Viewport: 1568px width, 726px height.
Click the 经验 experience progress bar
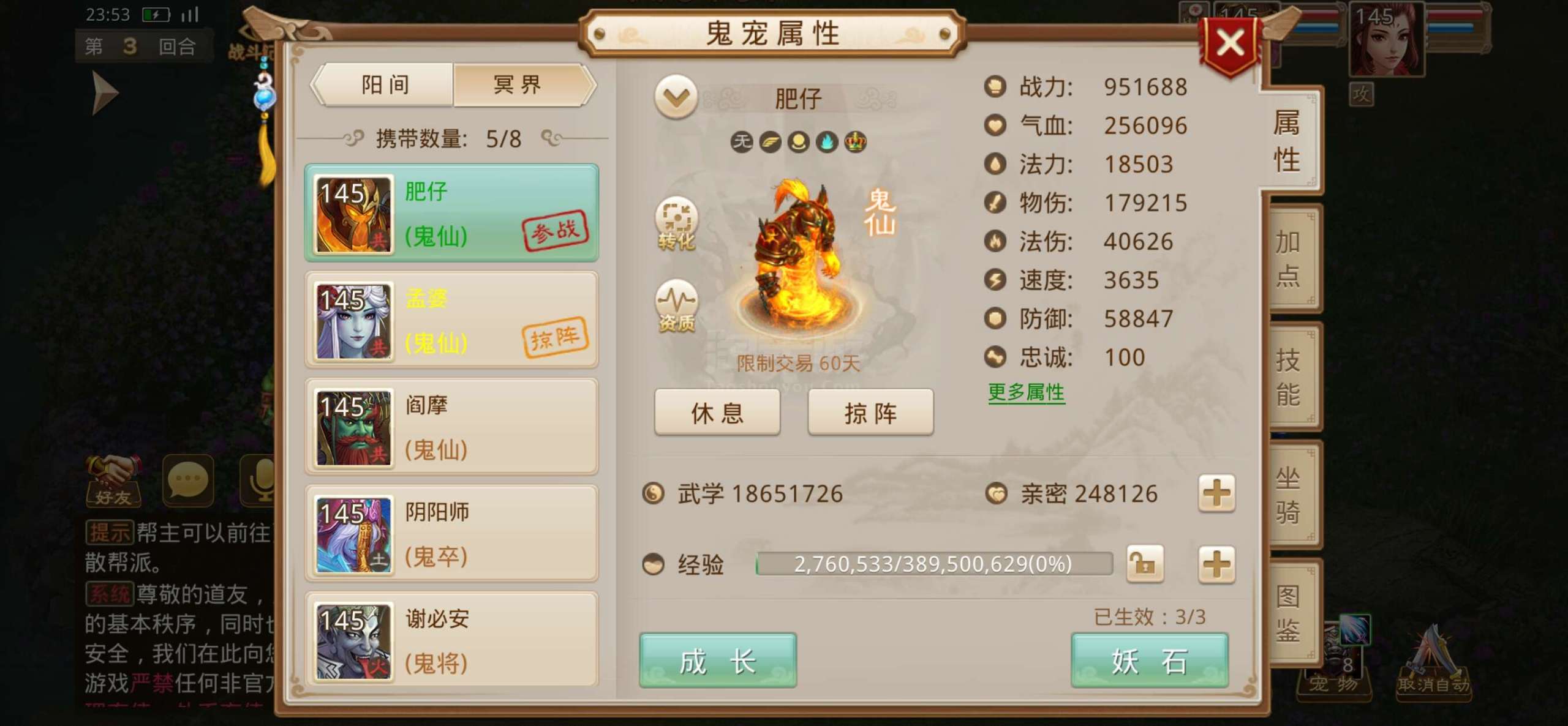933,564
